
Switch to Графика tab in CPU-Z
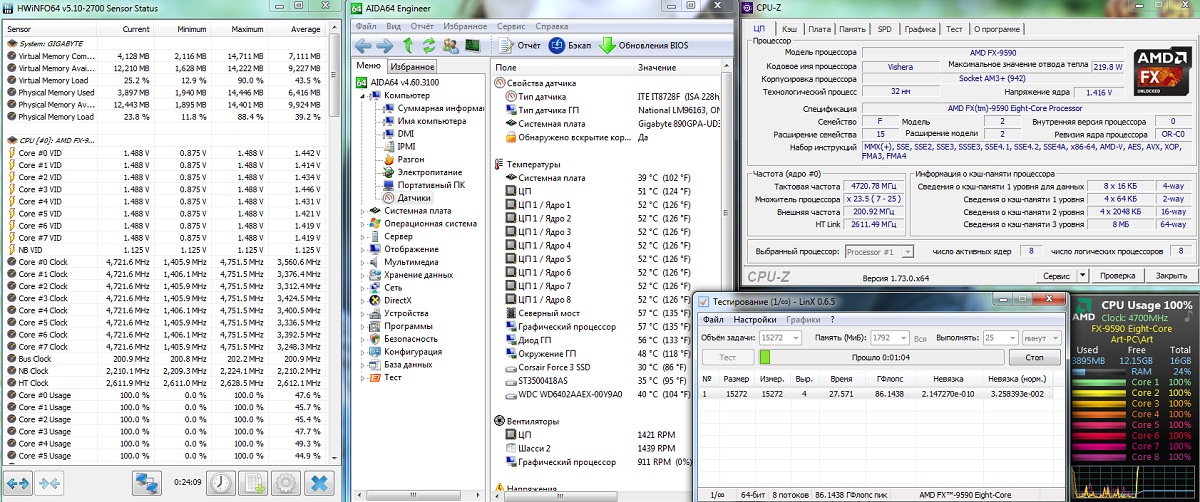[920, 29]
